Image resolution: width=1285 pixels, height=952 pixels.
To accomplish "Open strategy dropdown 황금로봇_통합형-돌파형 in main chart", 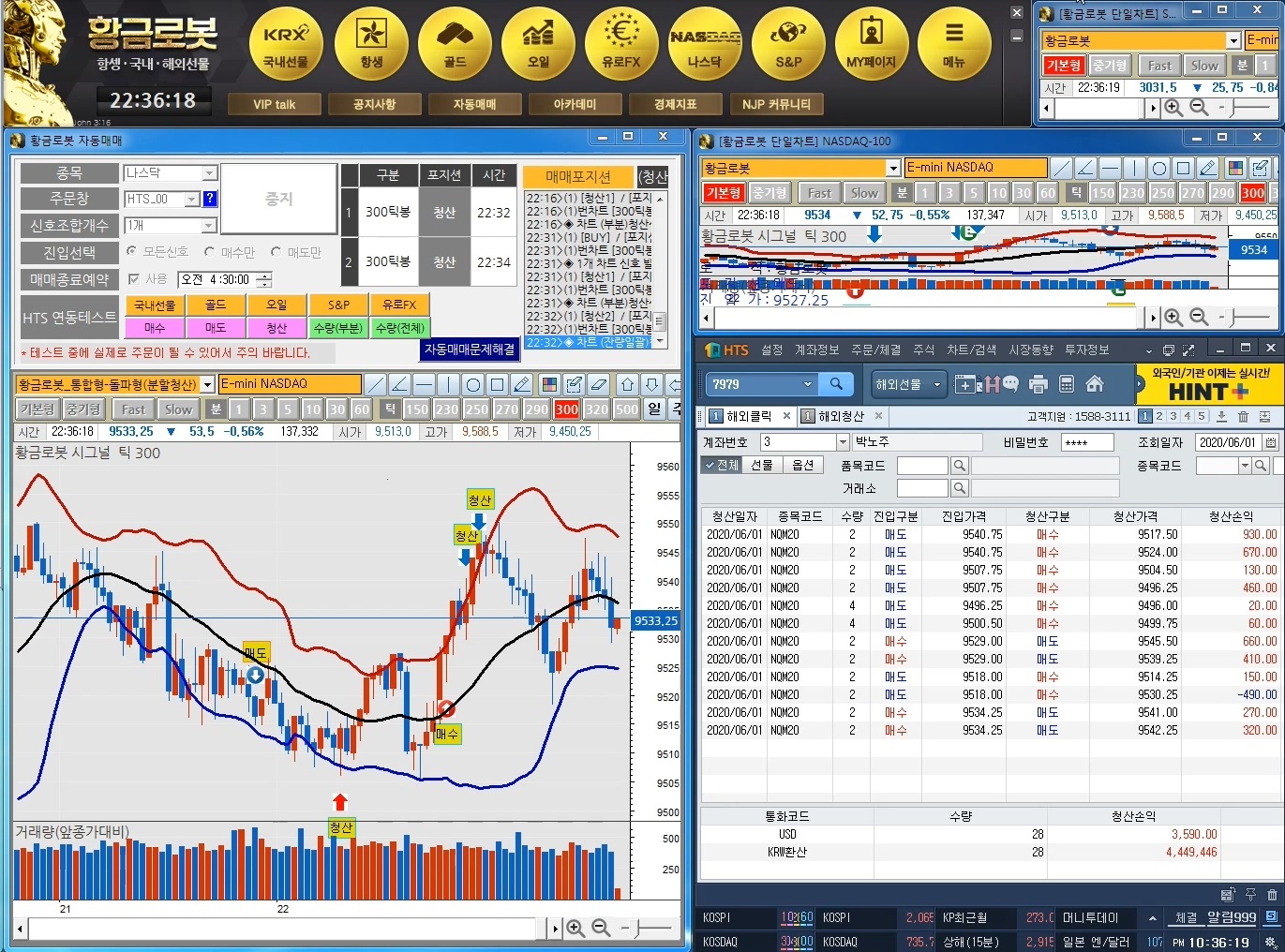I will click(x=207, y=384).
